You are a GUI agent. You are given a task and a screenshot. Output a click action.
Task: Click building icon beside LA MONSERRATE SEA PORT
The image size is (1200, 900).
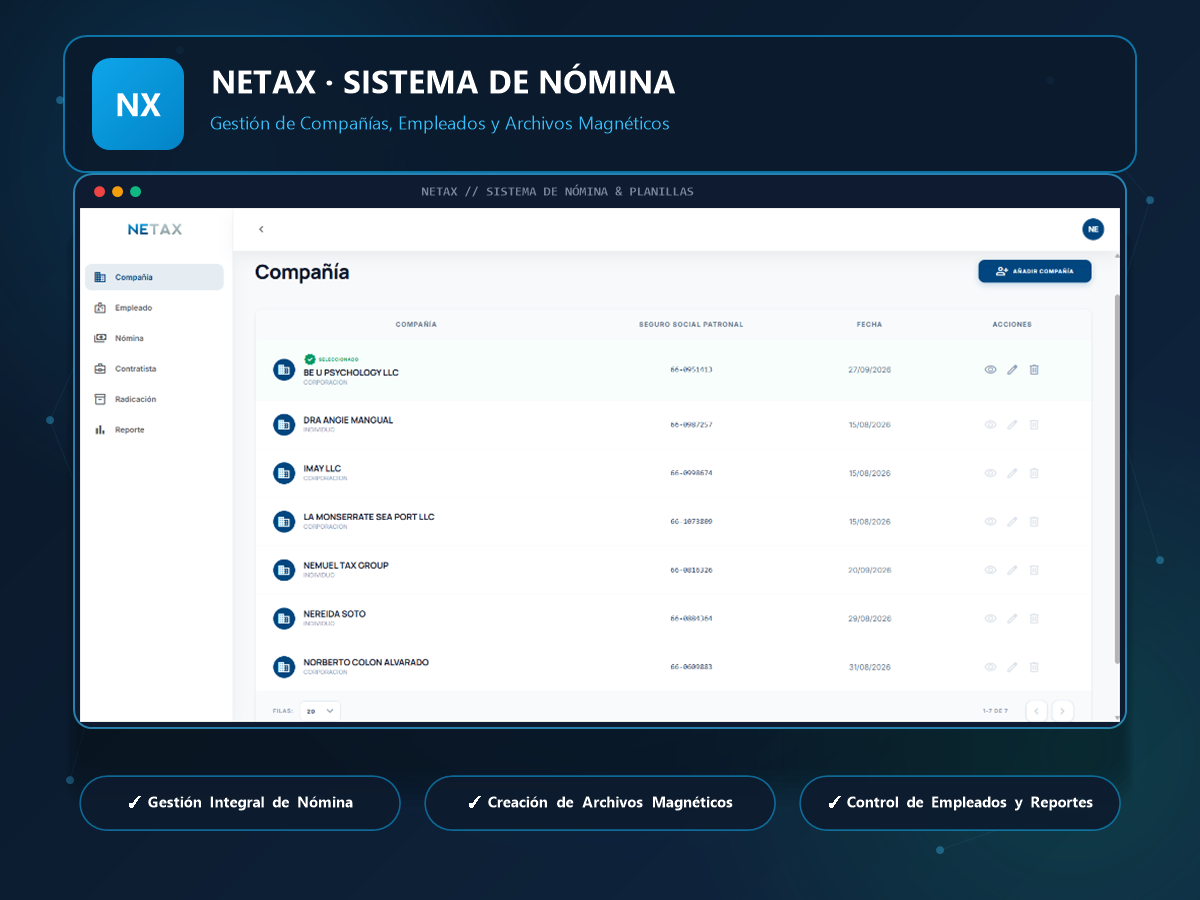(284, 522)
